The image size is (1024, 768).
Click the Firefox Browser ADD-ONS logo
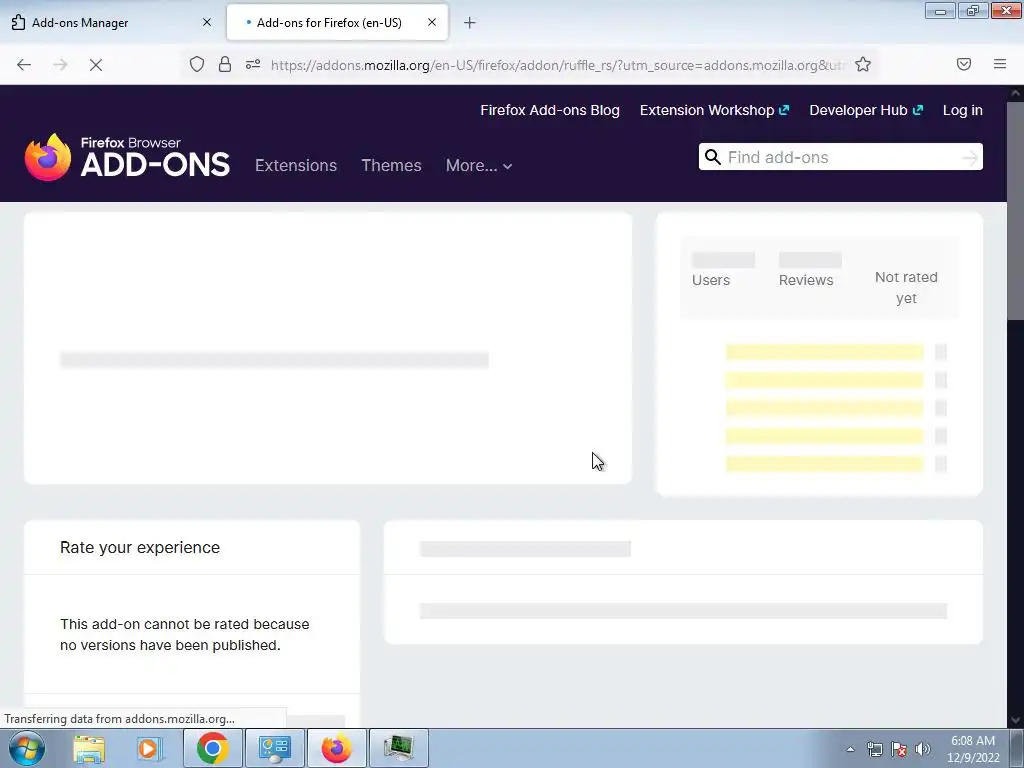127,157
